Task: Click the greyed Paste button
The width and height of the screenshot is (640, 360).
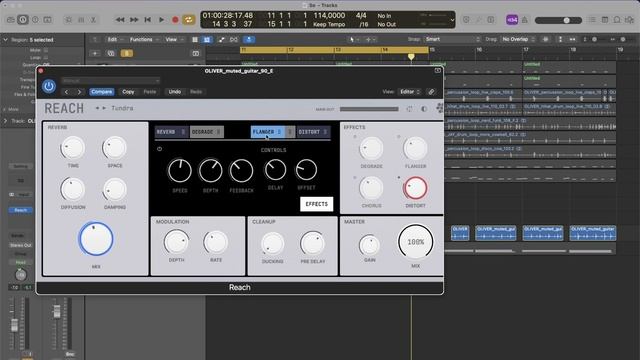Action: (150, 92)
